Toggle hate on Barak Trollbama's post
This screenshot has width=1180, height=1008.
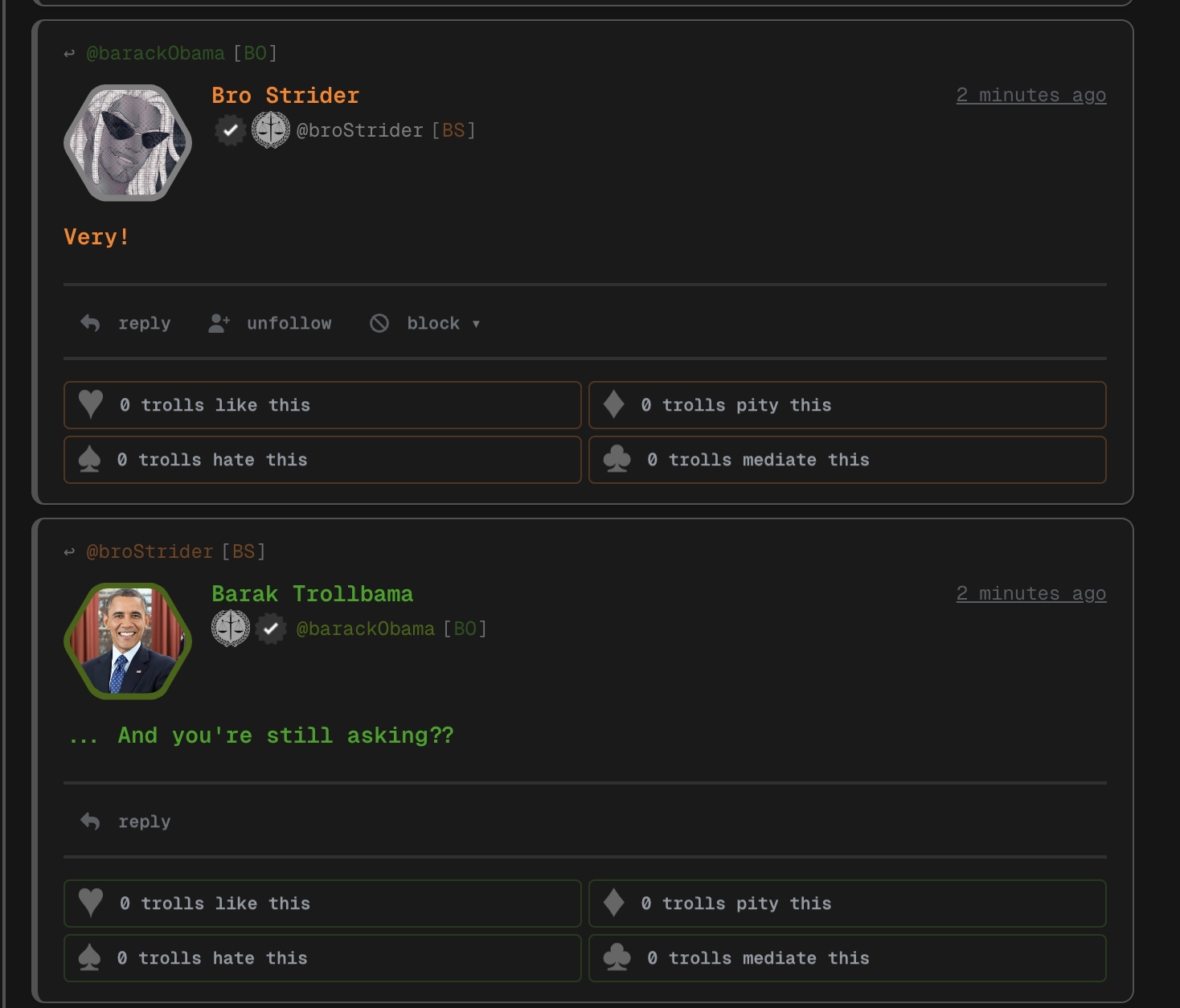coord(322,958)
